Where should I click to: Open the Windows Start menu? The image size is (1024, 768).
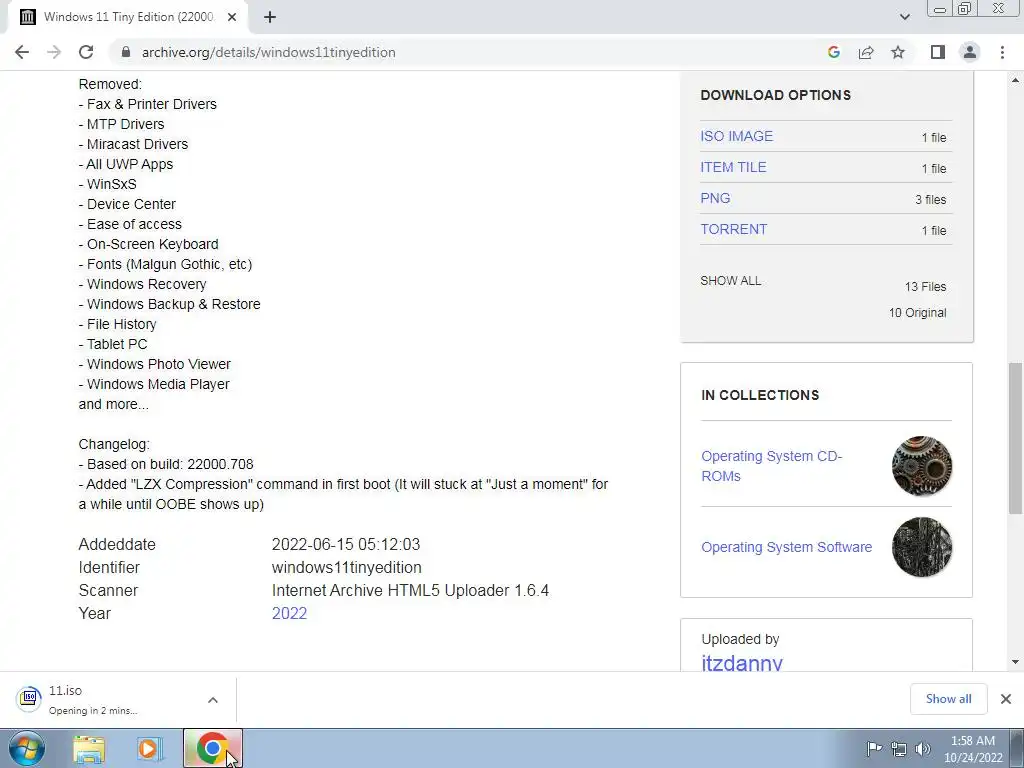[x=27, y=748]
